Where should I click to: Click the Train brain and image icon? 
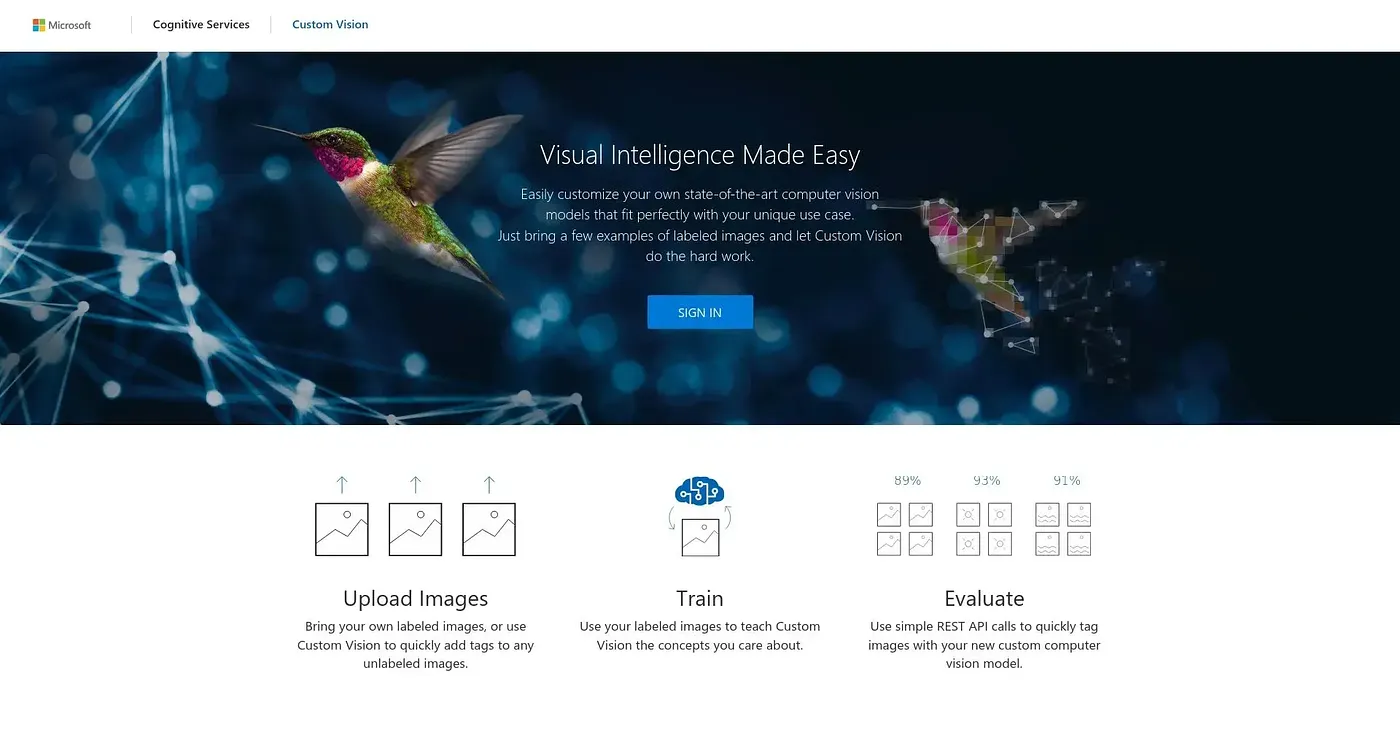coord(700,516)
